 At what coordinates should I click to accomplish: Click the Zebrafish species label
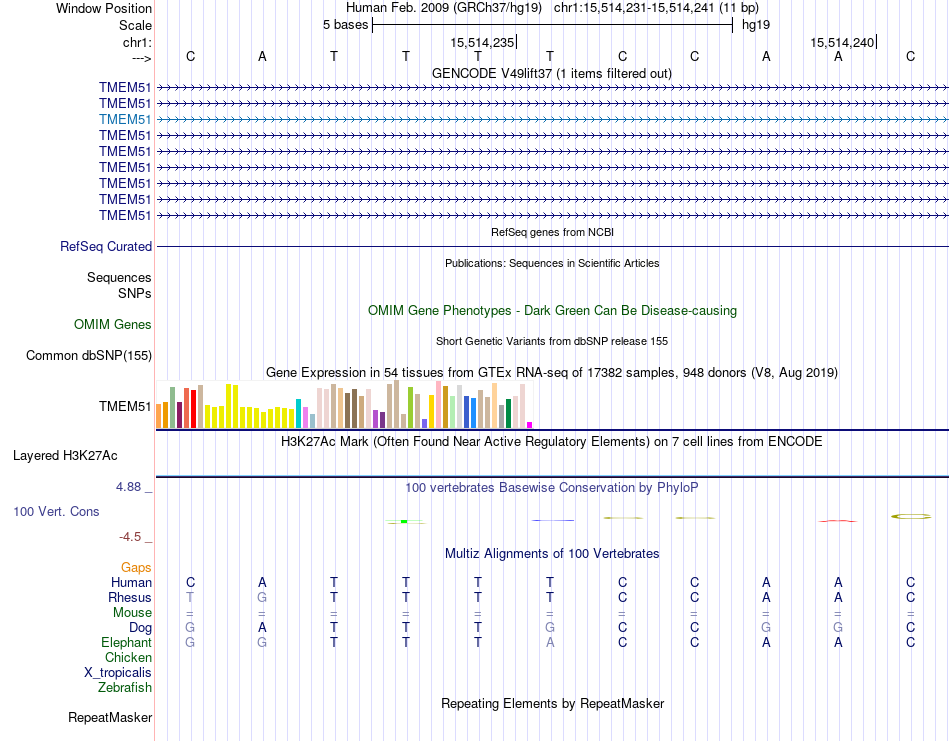pos(125,688)
